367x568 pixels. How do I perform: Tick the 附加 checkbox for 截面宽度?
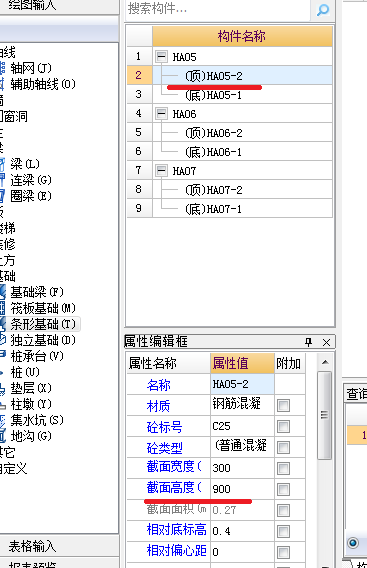(x=283, y=468)
